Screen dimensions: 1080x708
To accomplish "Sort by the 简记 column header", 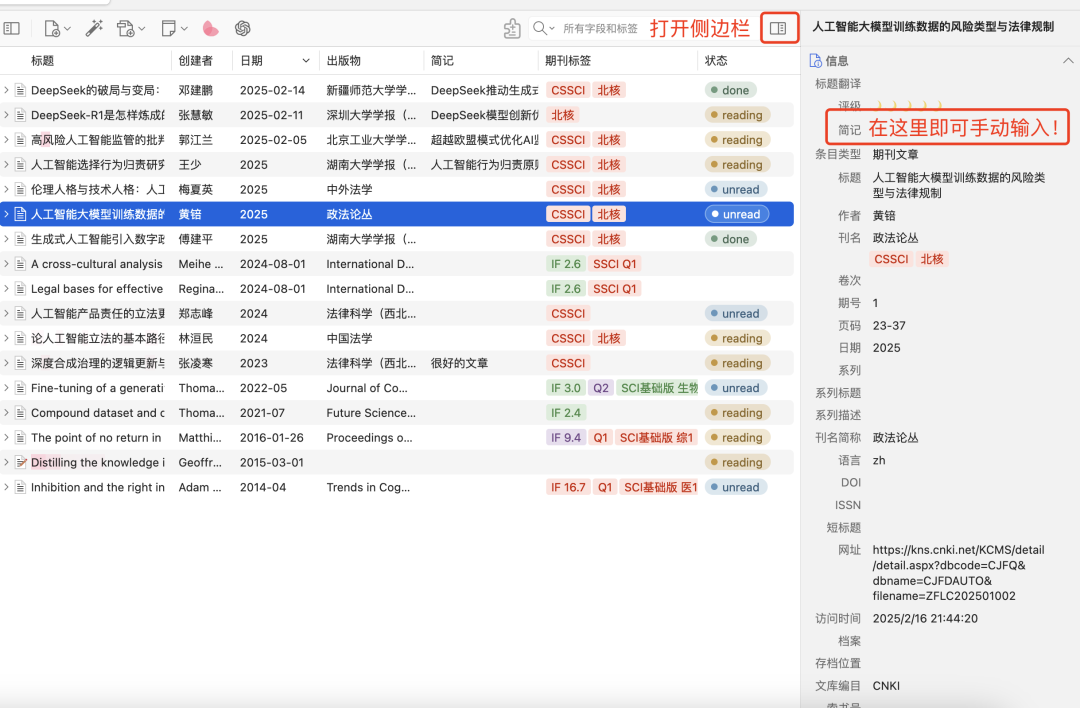I will 442,61.
